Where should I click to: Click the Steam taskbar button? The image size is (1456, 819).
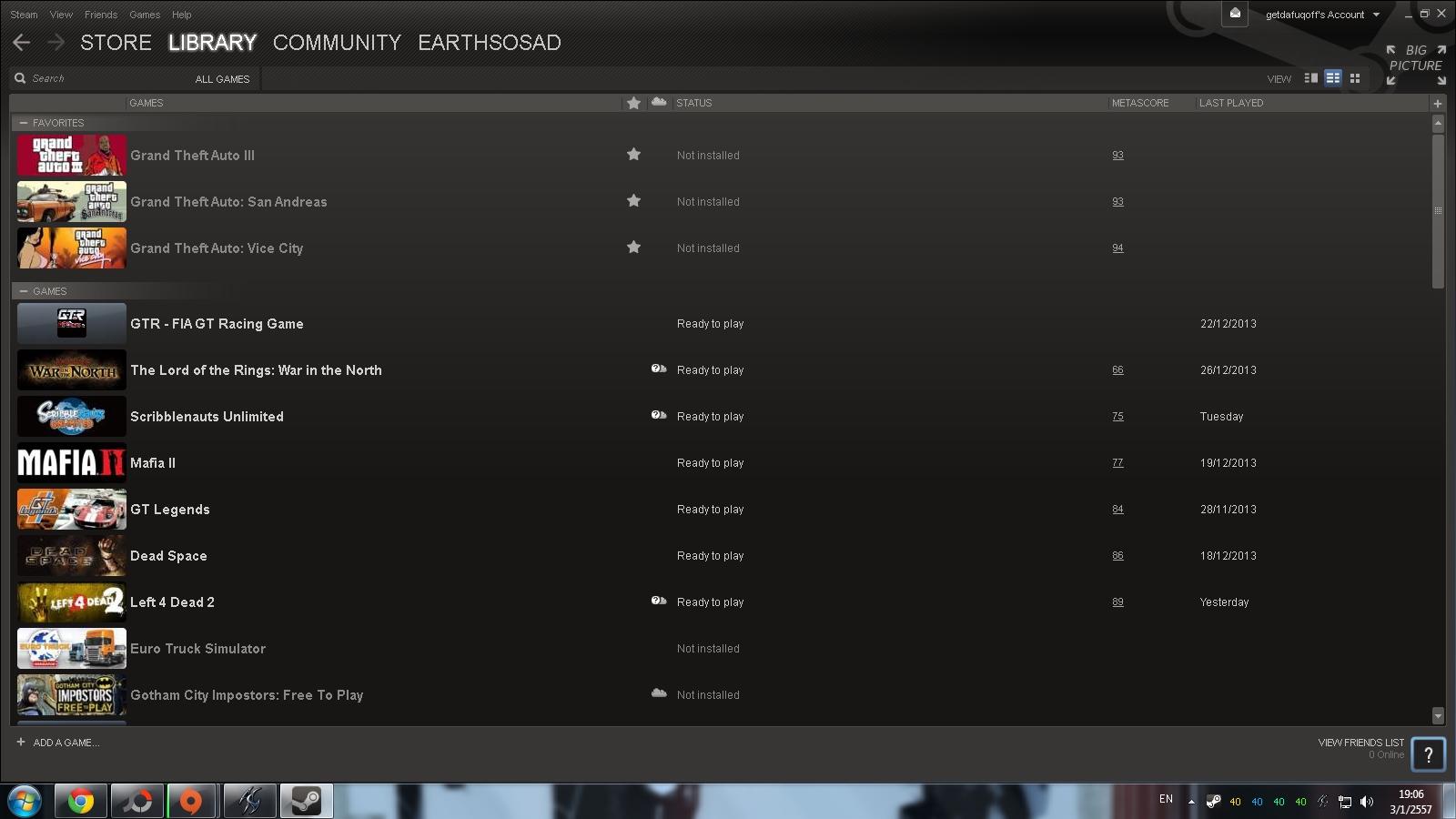[x=306, y=801]
